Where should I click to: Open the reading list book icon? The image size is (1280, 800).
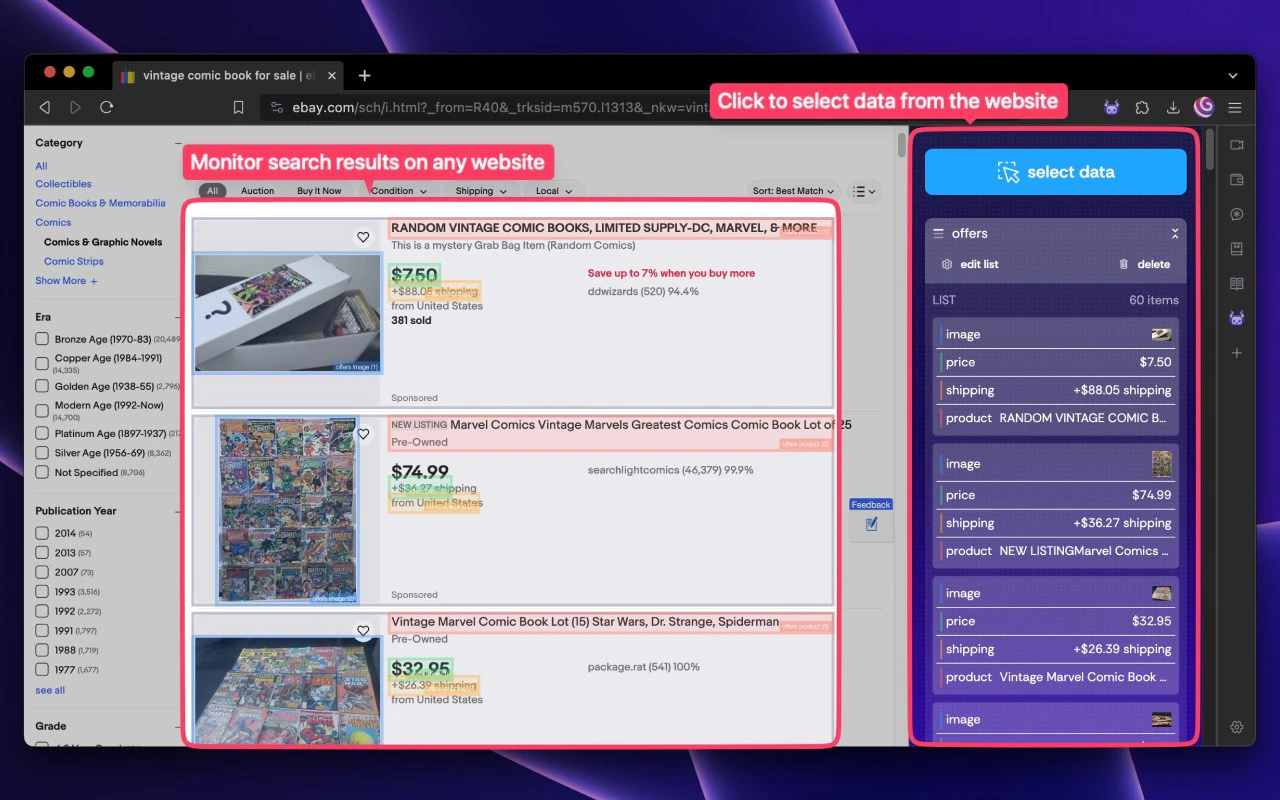1237,284
